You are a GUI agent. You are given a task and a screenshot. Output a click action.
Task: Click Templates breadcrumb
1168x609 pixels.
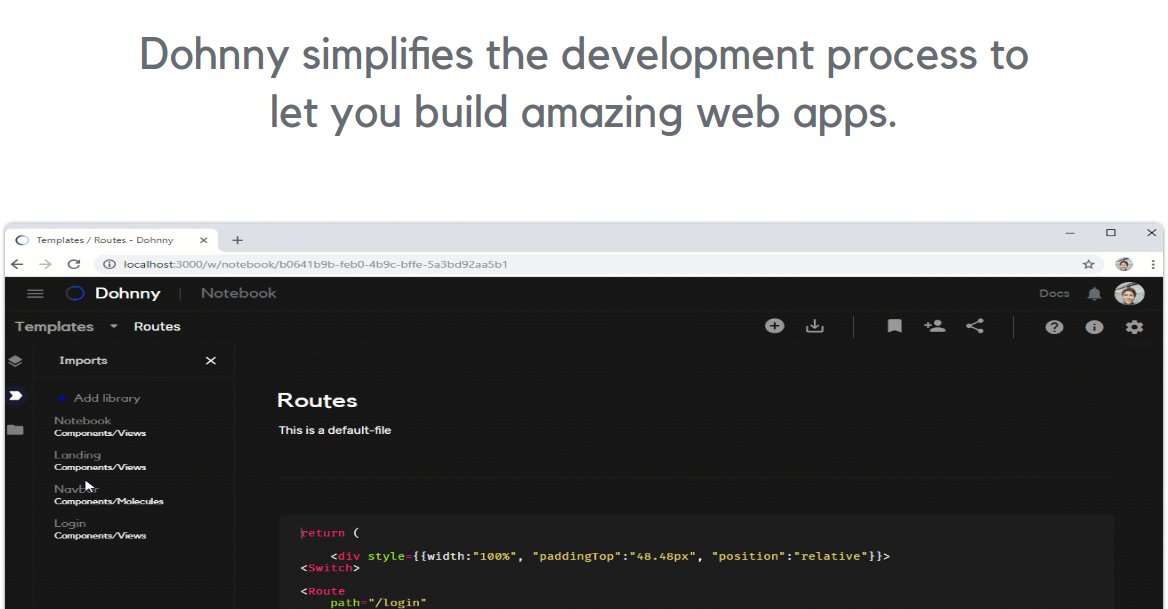pos(54,326)
